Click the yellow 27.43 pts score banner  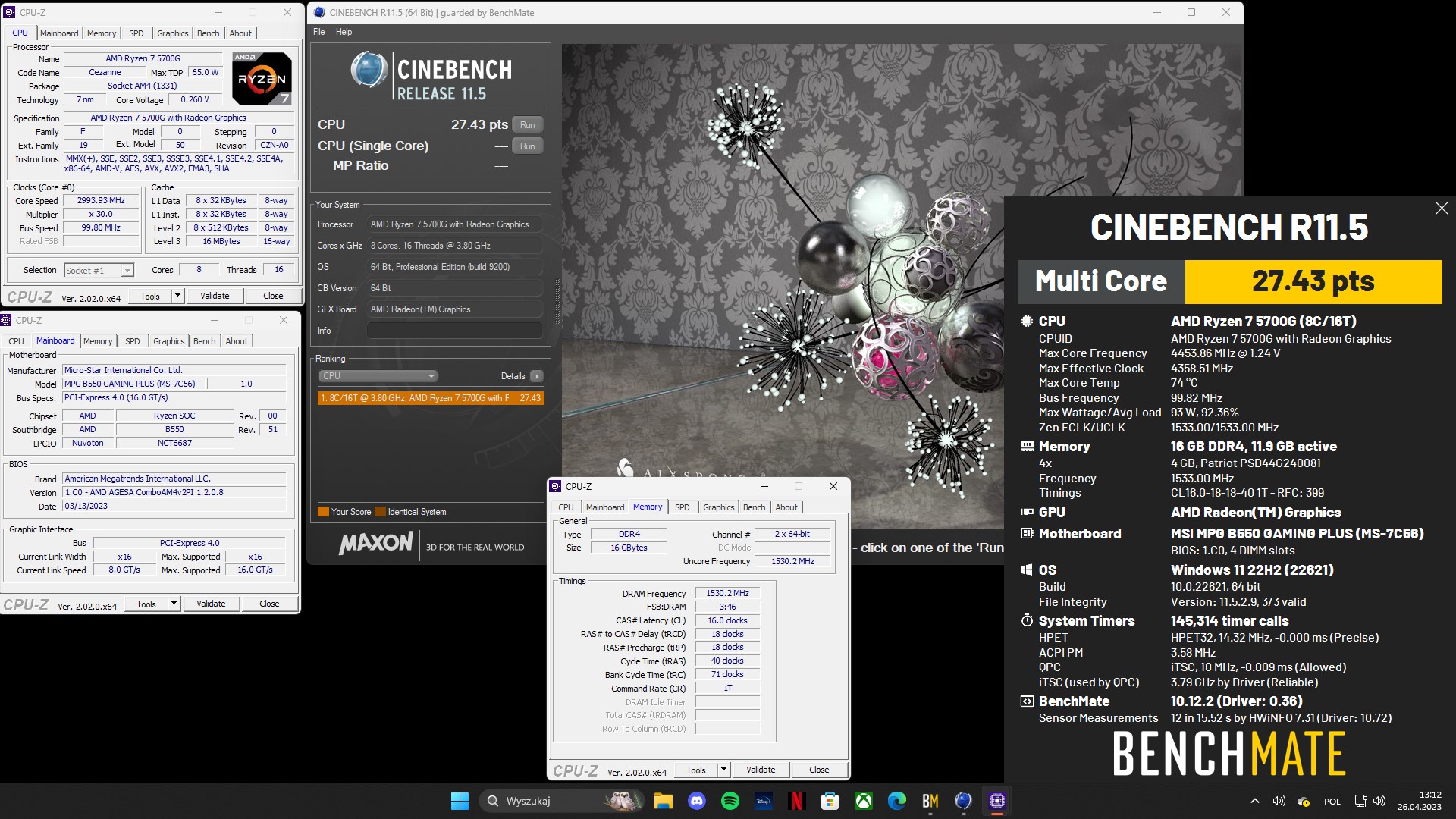click(x=1313, y=282)
